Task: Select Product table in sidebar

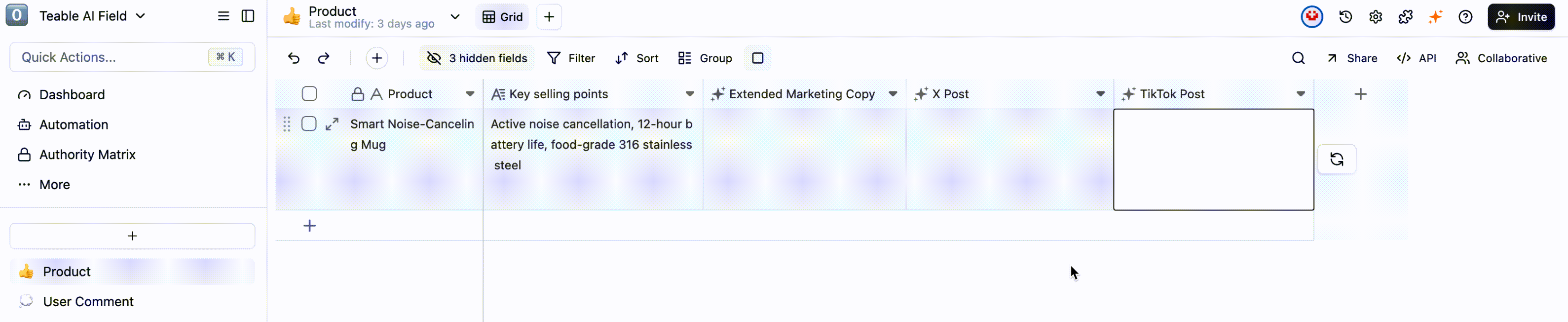Action: [x=133, y=272]
